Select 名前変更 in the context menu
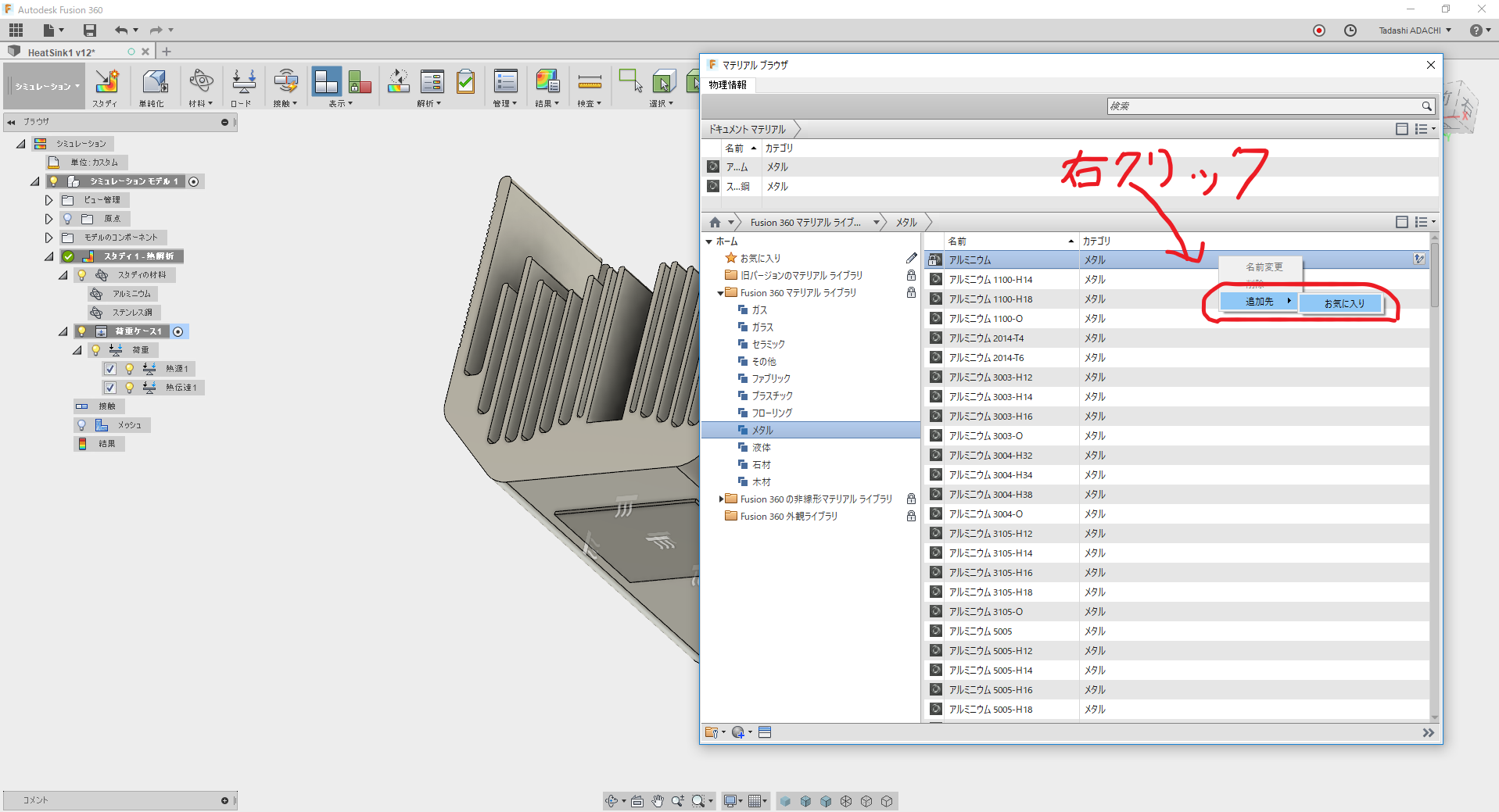 [1264, 267]
